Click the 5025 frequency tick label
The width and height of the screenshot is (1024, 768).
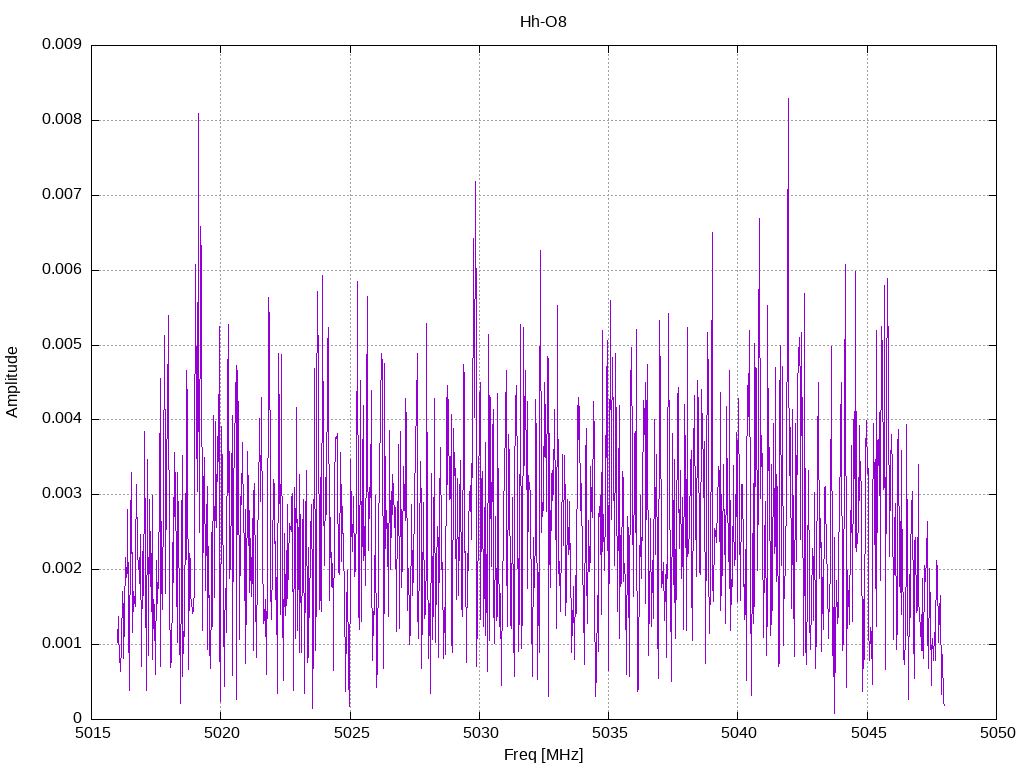pyautogui.click(x=349, y=733)
